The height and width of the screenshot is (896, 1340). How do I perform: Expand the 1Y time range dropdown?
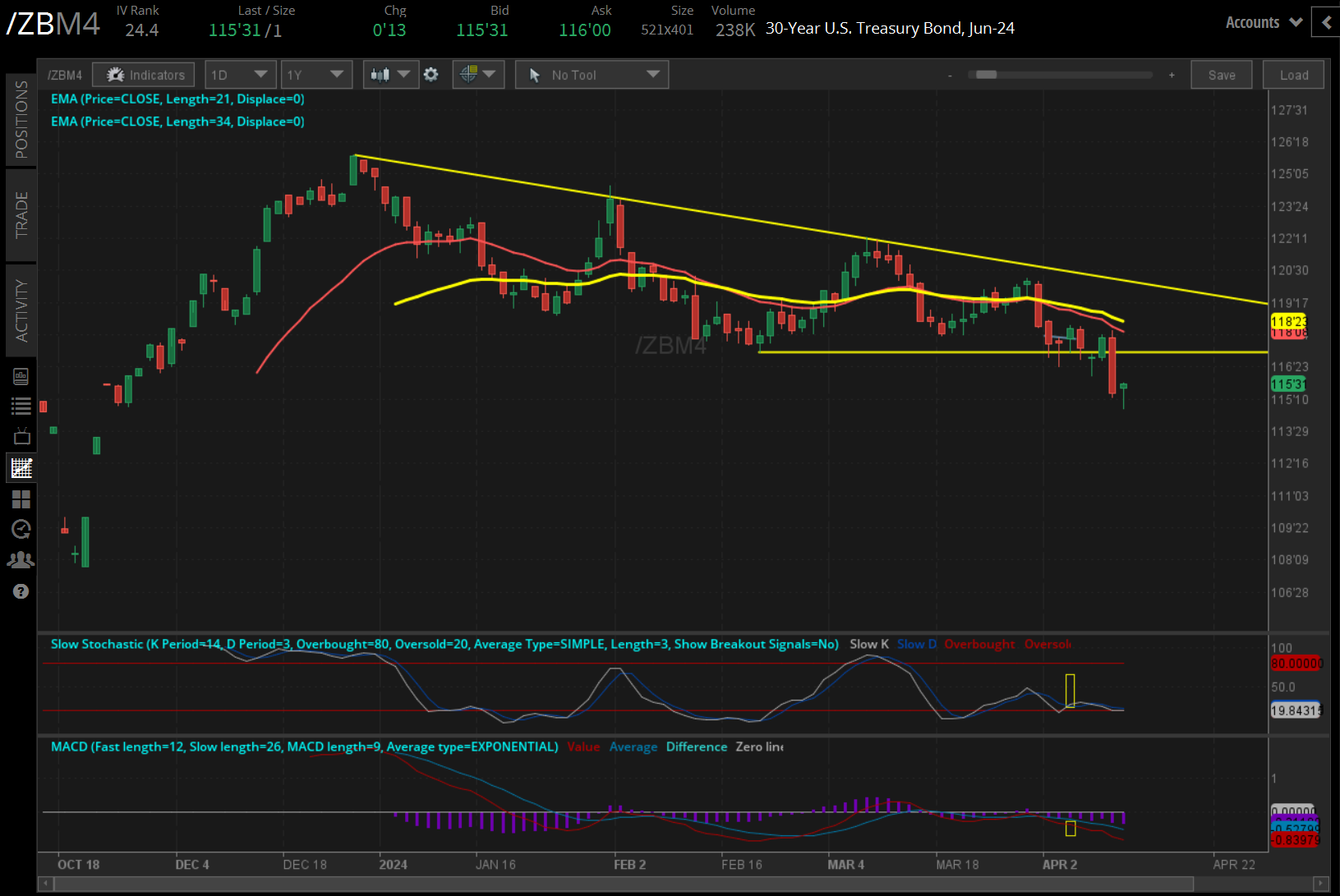point(316,75)
